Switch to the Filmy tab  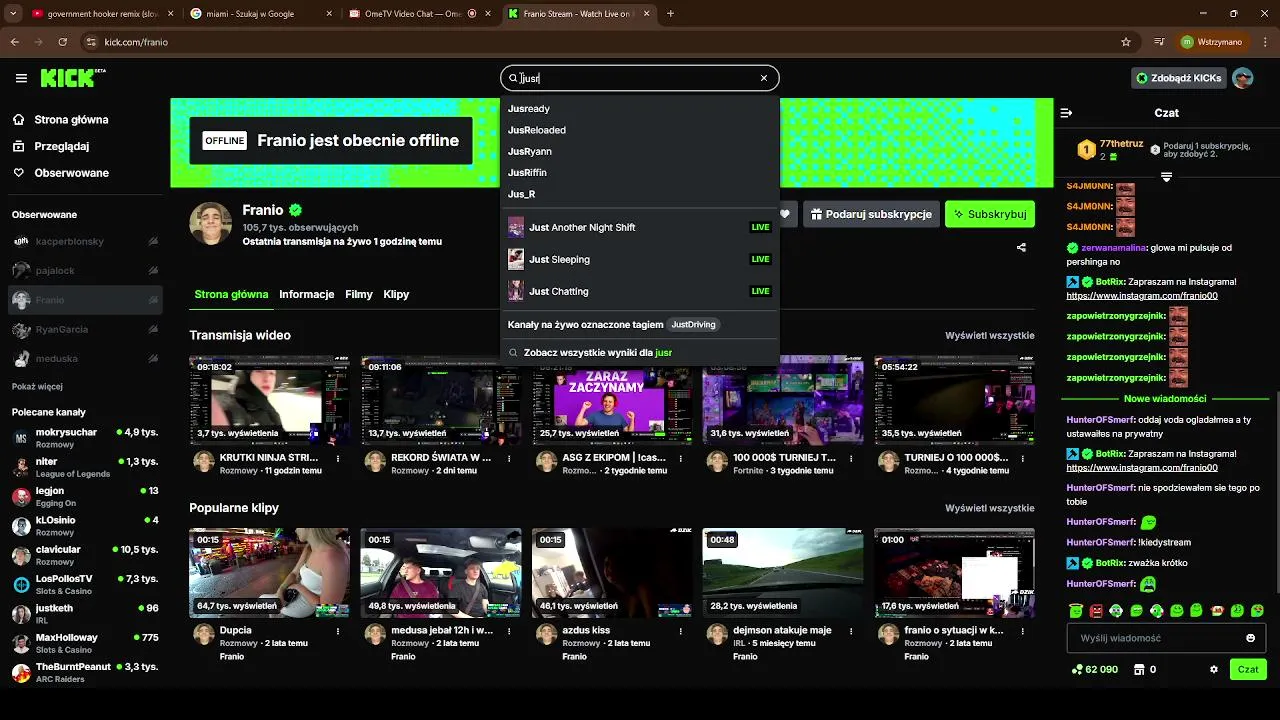pyautogui.click(x=359, y=294)
